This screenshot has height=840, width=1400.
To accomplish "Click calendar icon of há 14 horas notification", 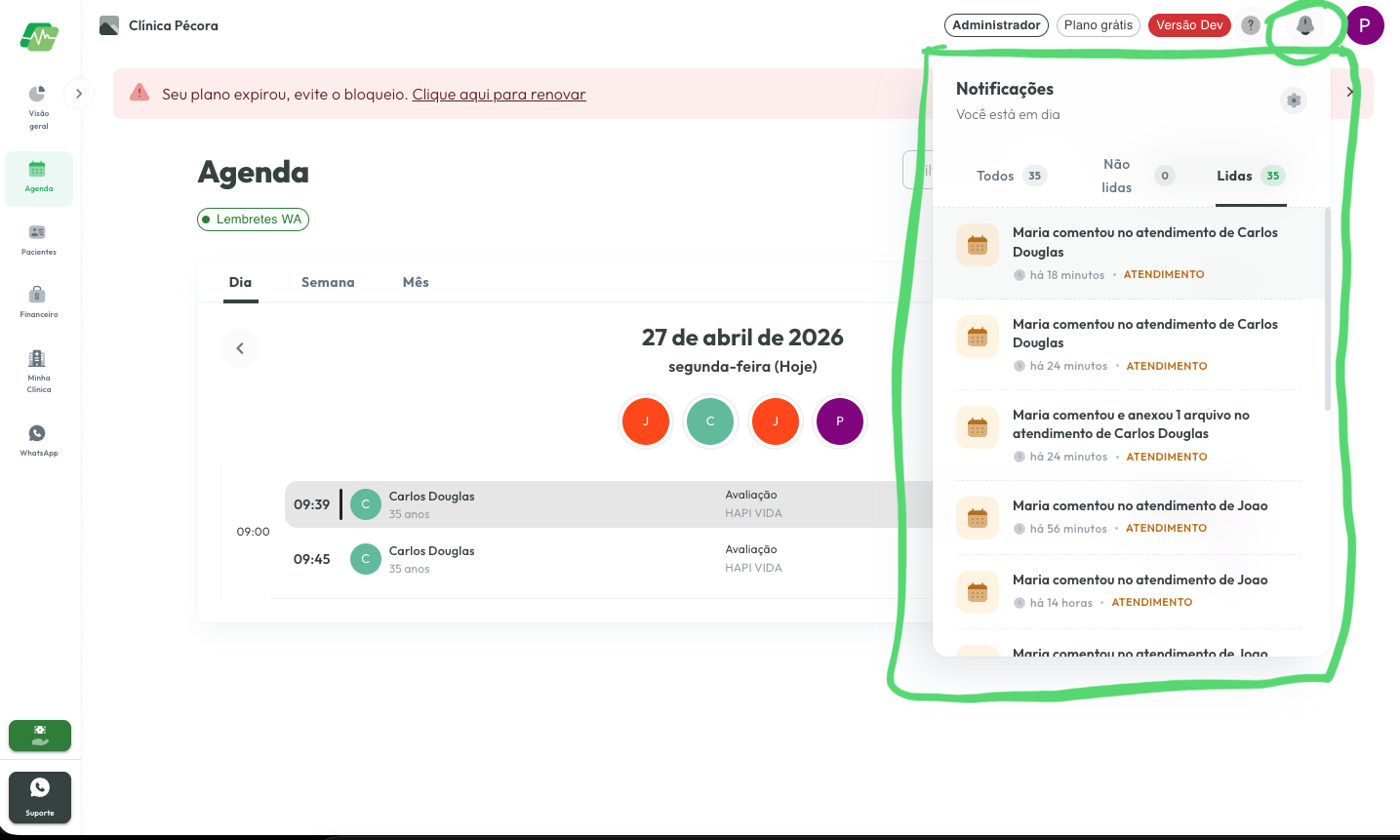I will click(978, 592).
